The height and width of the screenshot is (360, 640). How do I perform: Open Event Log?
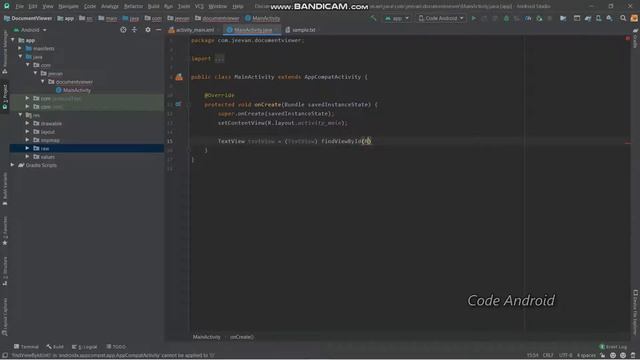(613, 347)
